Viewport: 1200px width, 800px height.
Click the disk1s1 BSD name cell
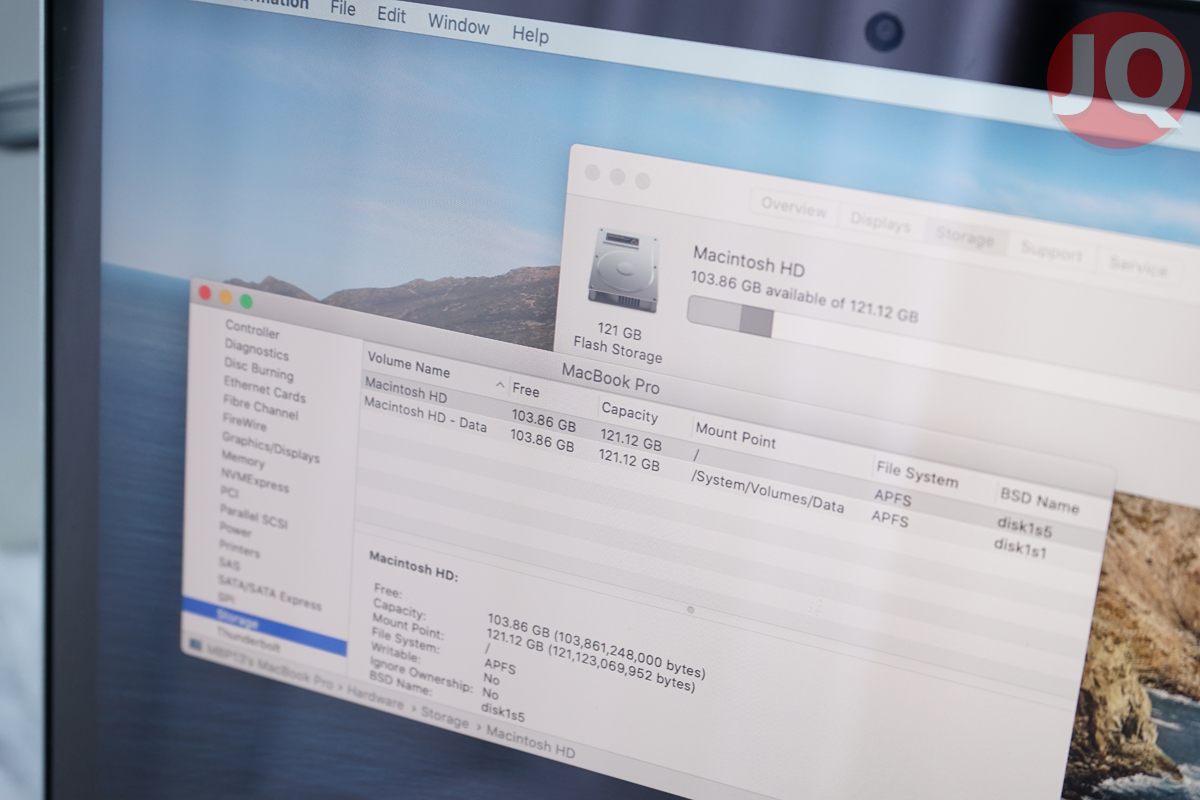(1020, 548)
